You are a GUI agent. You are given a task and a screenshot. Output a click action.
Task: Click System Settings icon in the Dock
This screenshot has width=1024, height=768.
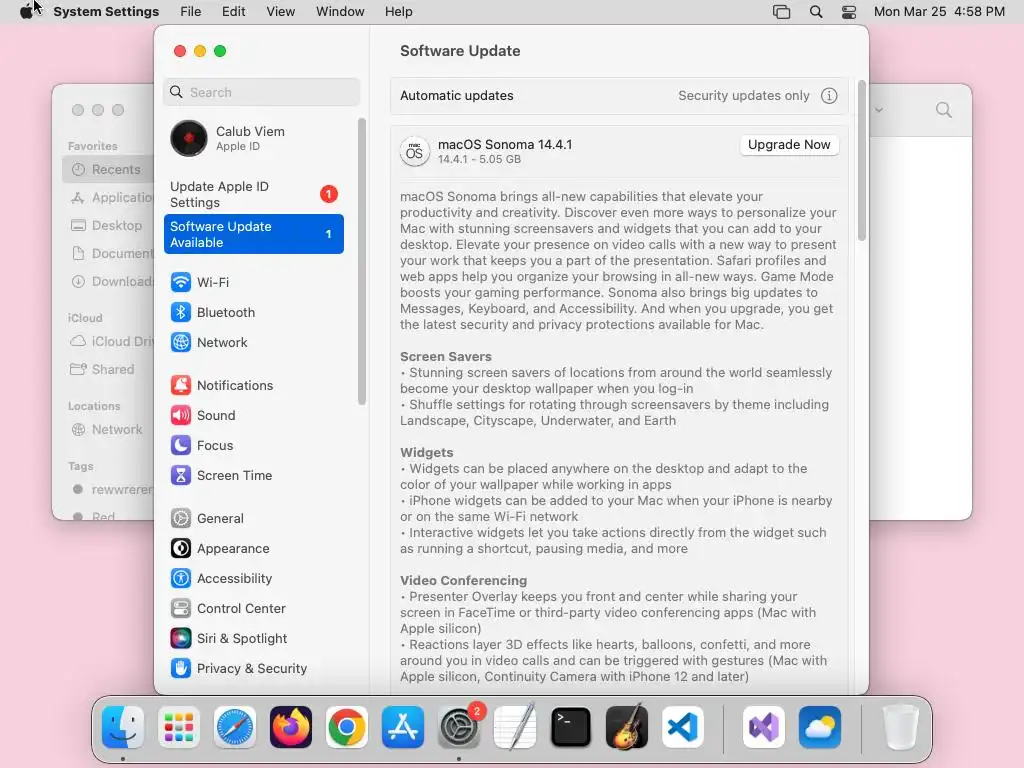459,727
